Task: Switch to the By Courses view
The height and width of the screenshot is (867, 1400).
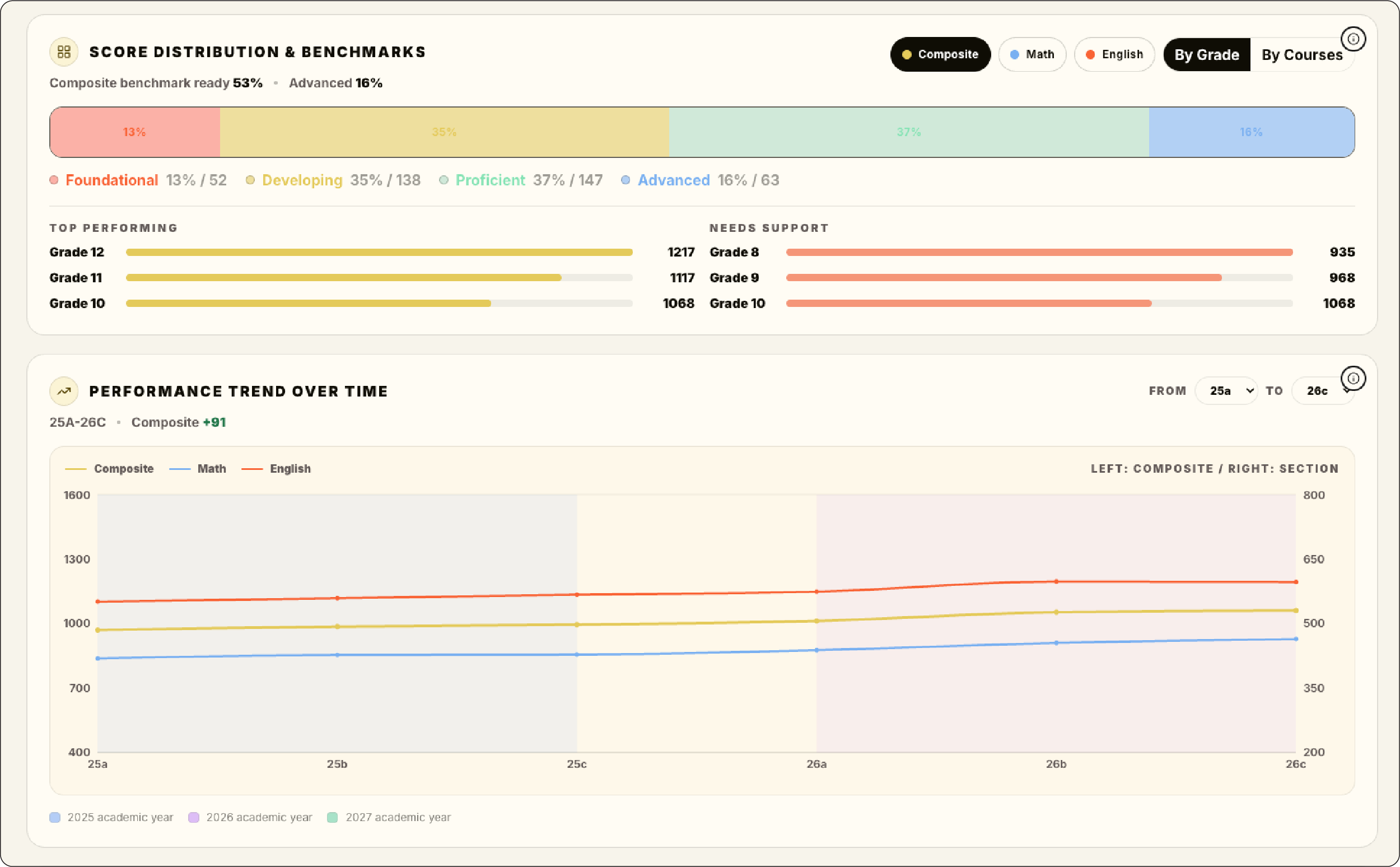Action: (x=1302, y=54)
